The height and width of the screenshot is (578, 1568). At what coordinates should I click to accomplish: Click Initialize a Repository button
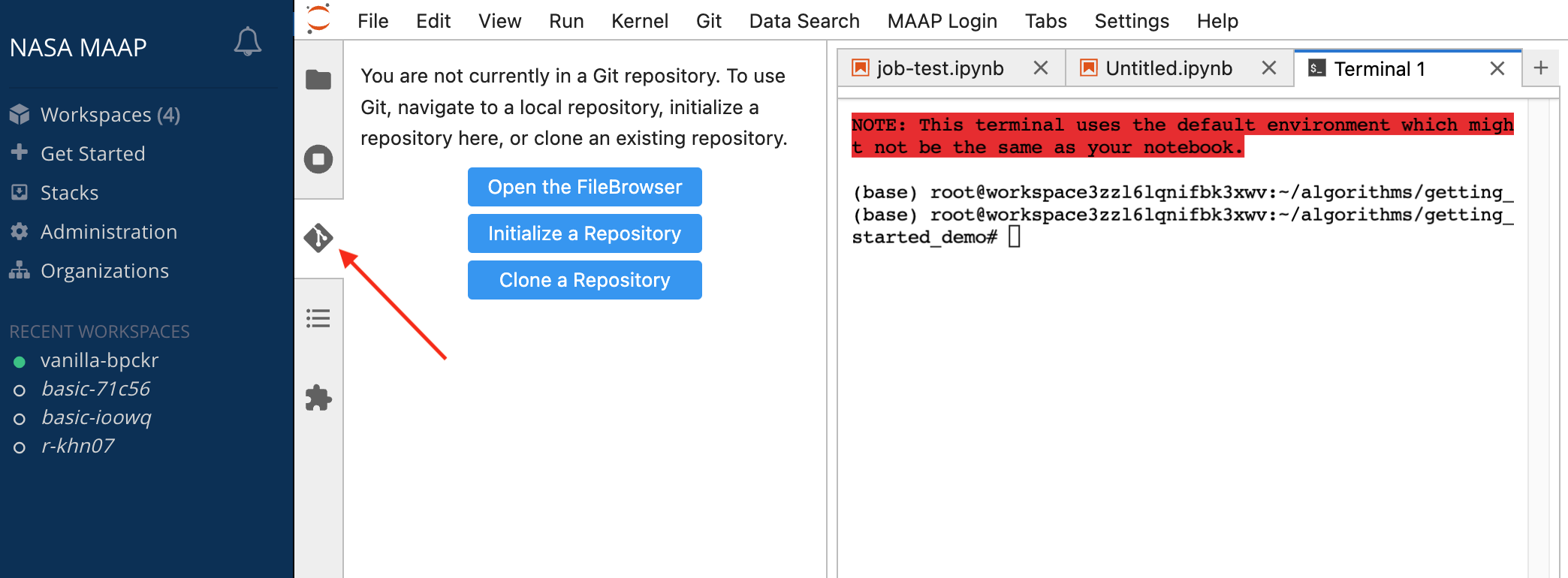click(585, 233)
